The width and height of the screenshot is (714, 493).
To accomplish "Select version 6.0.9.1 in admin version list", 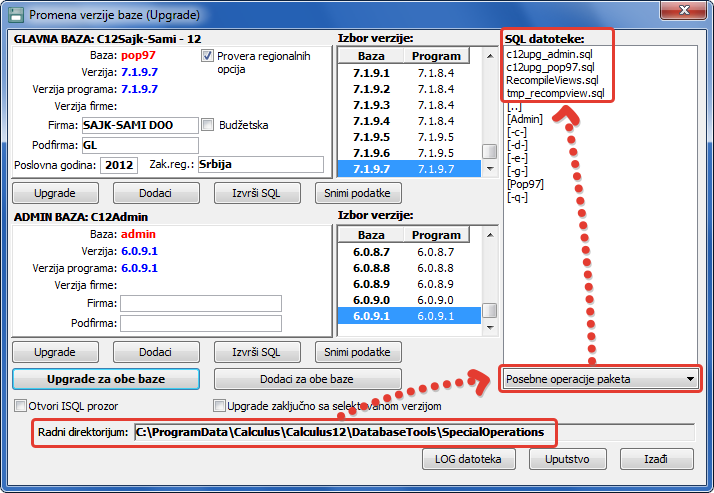I will [408, 315].
